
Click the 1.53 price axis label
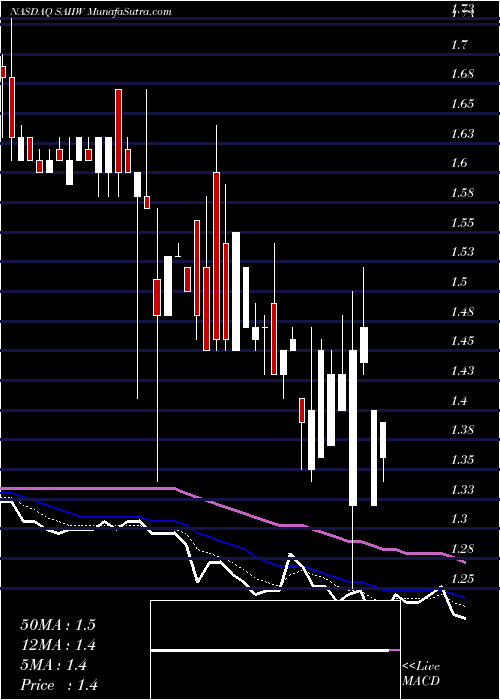pyautogui.click(x=464, y=252)
